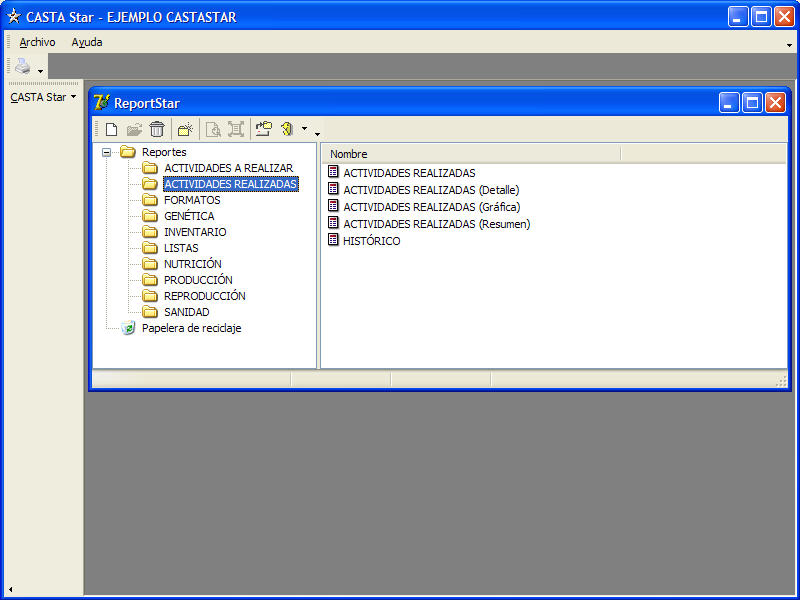Select ACTIVIDADES REALIZADAS (Detalle) report
The width and height of the screenshot is (800, 600).
tap(431, 190)
